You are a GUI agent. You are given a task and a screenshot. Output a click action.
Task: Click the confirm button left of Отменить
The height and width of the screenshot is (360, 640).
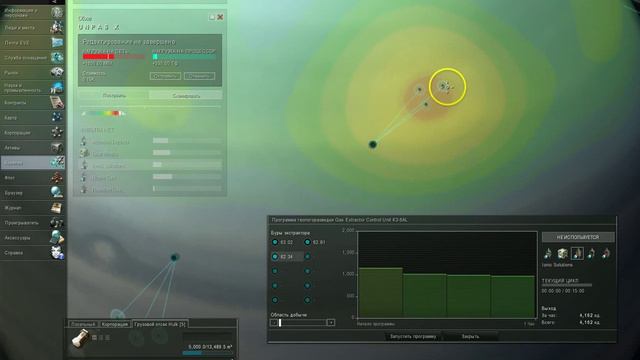coord(165,76)
